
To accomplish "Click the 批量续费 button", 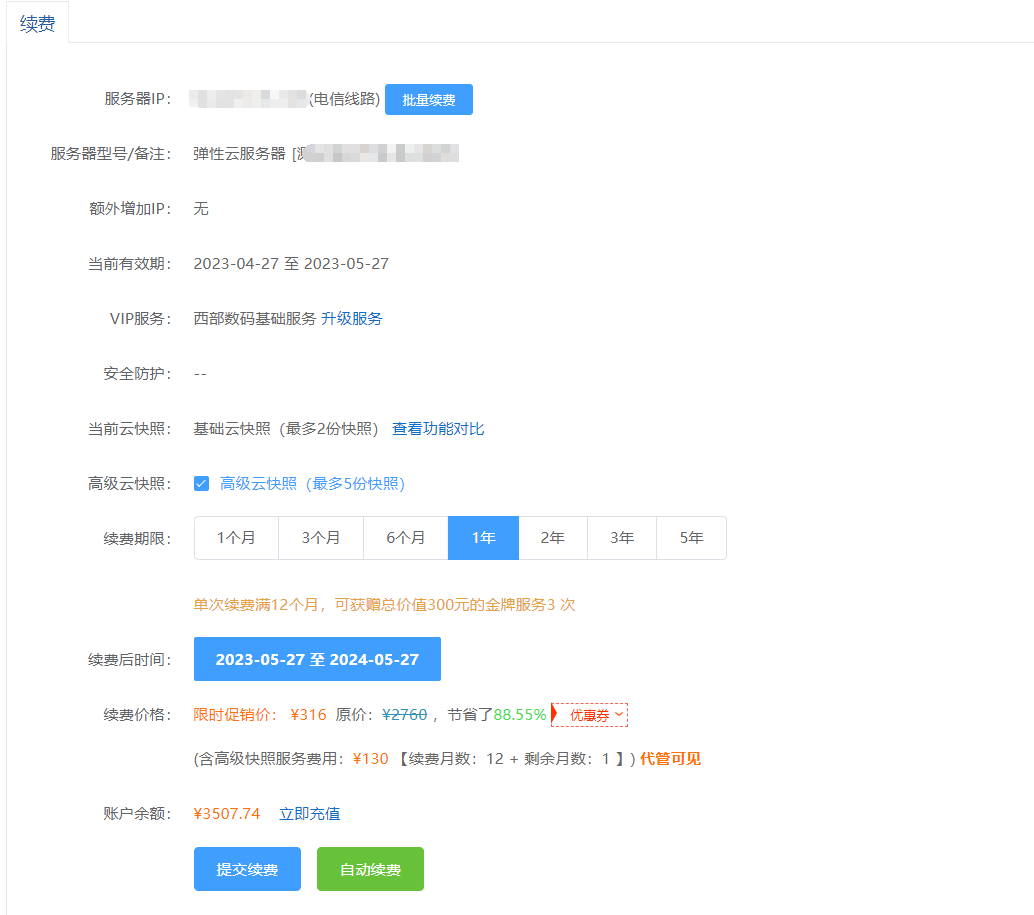I will point(428,100).
